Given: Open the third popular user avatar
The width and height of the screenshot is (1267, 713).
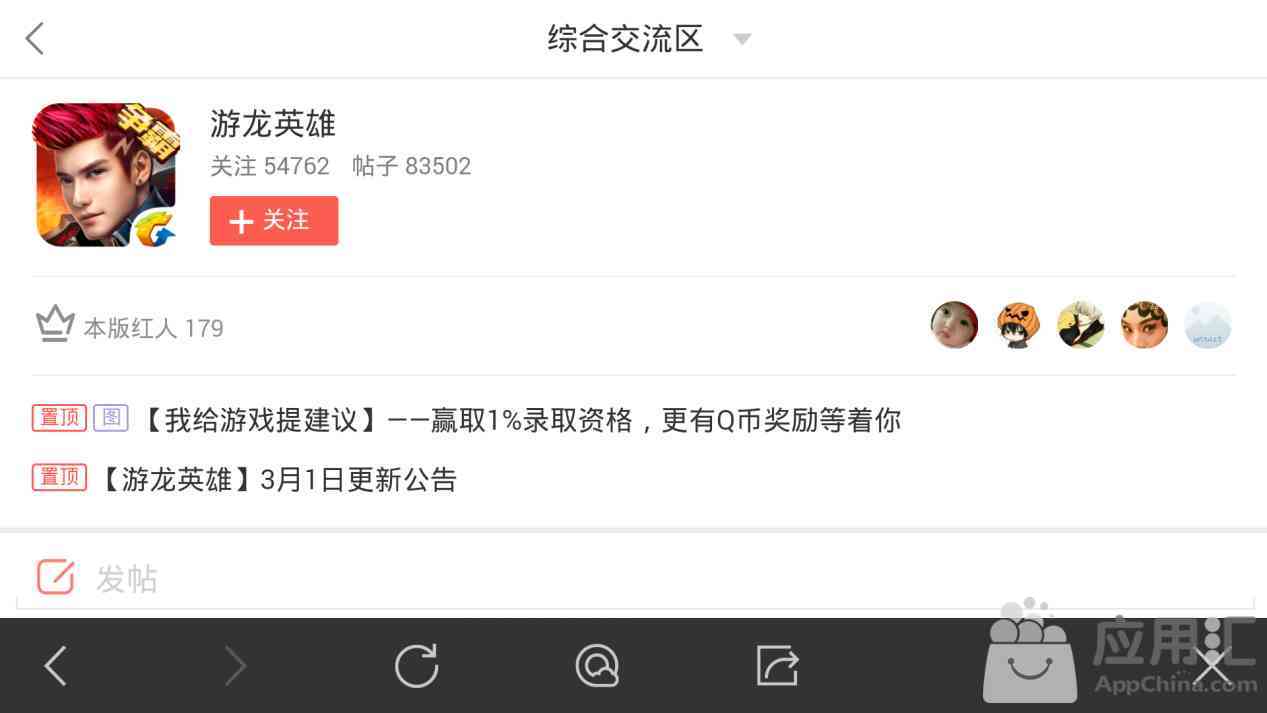Looking at the screenshot, I should click(1081, 325).
